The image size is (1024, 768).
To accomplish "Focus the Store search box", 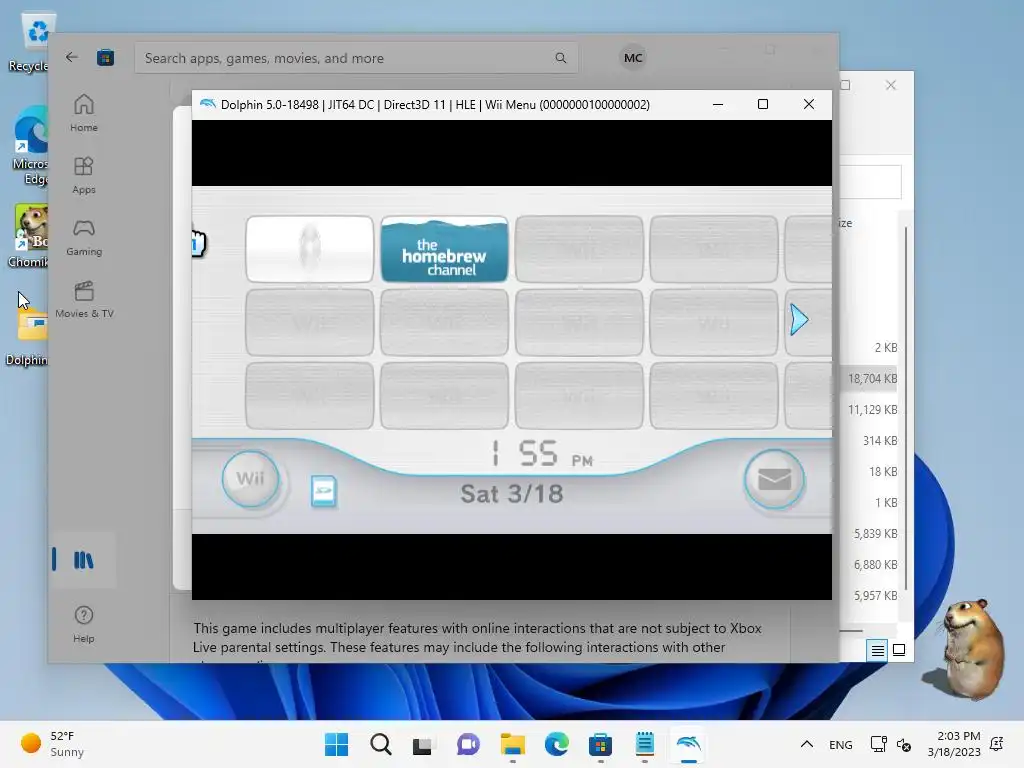I will [x=356, y=57].
